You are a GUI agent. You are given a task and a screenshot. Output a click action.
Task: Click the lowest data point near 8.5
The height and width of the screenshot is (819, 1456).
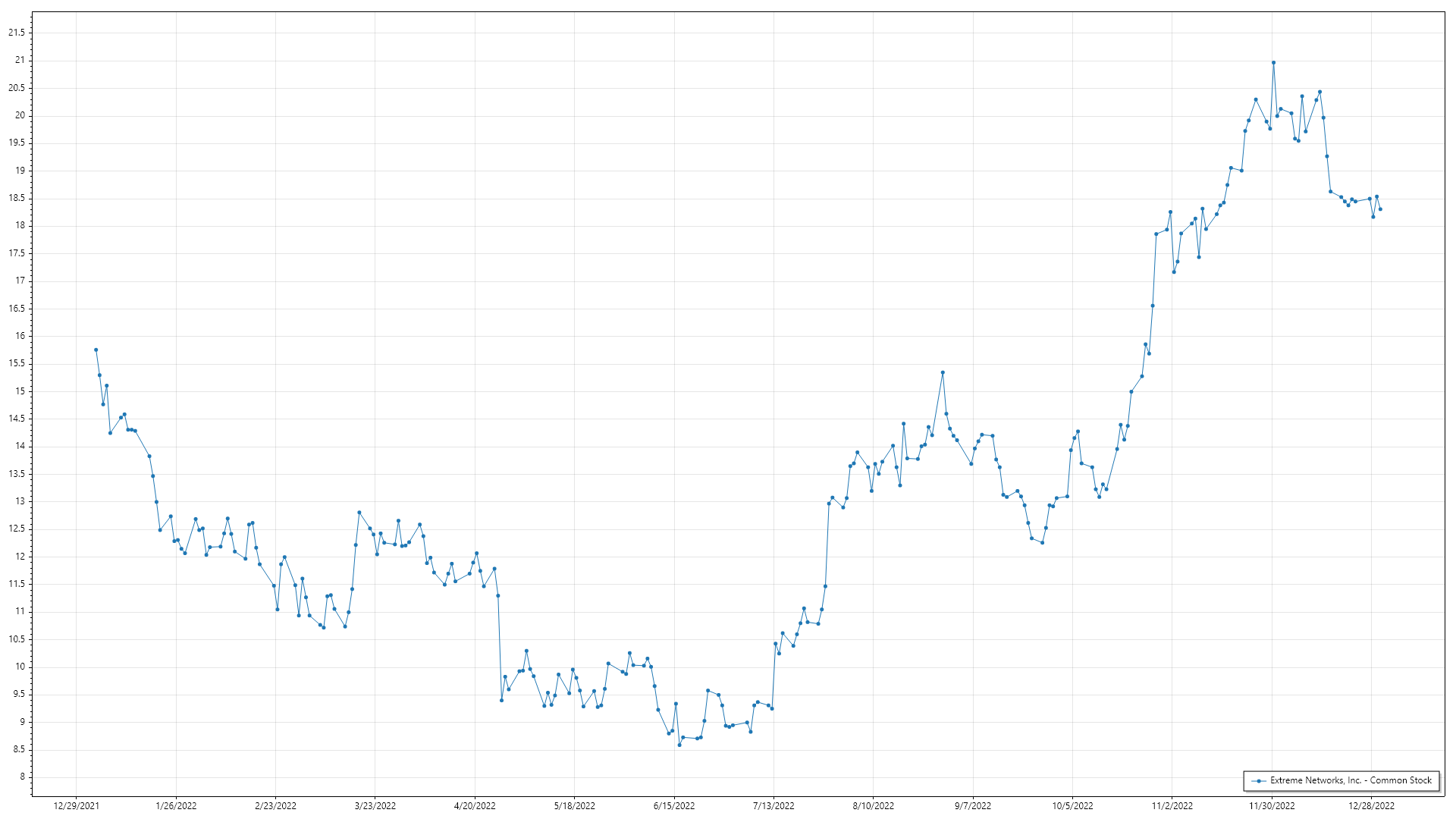pyautogui.click(x=679, y=745)
